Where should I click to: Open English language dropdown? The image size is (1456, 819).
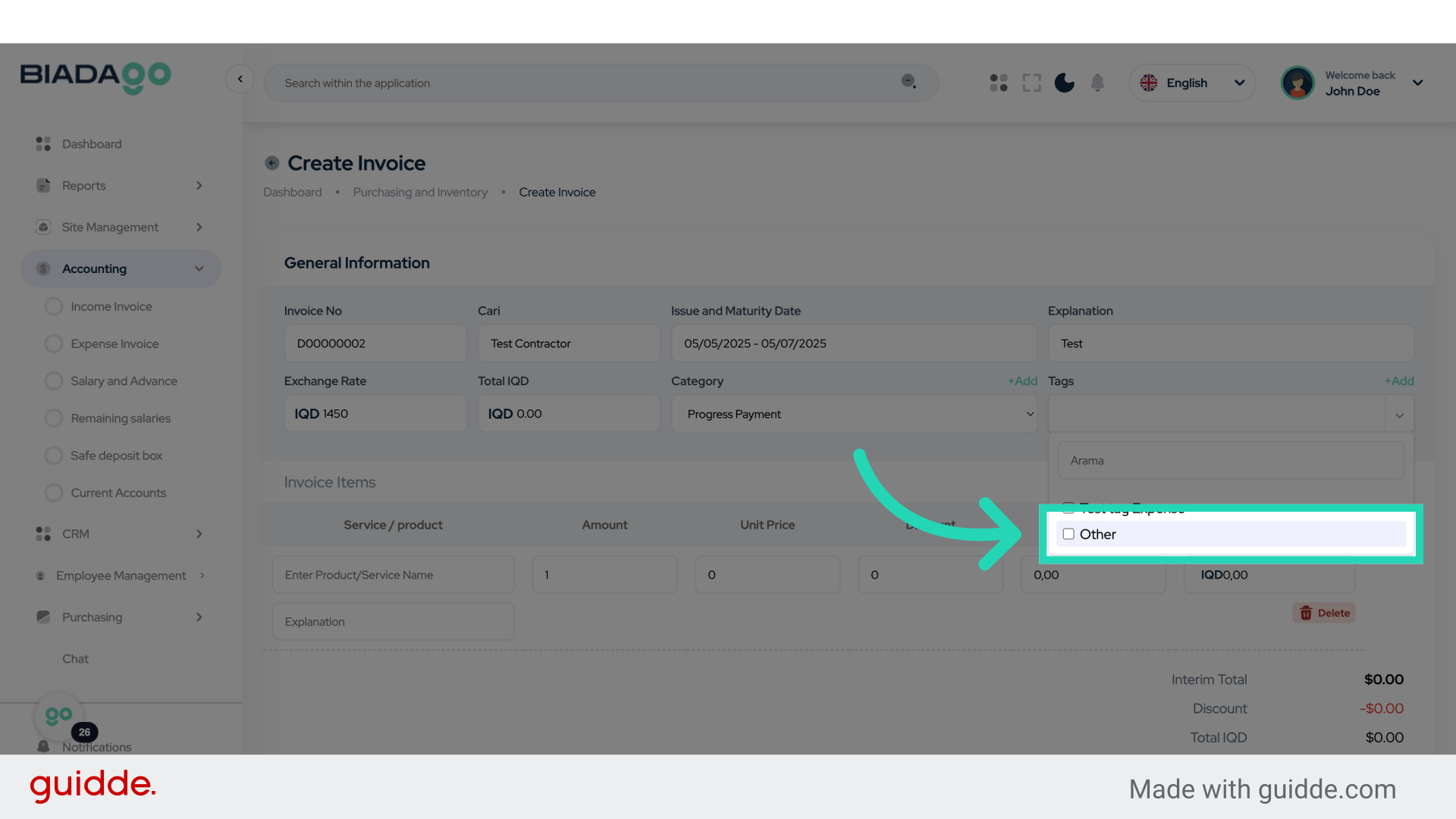pyautogui.click(x=1192, y=83)
